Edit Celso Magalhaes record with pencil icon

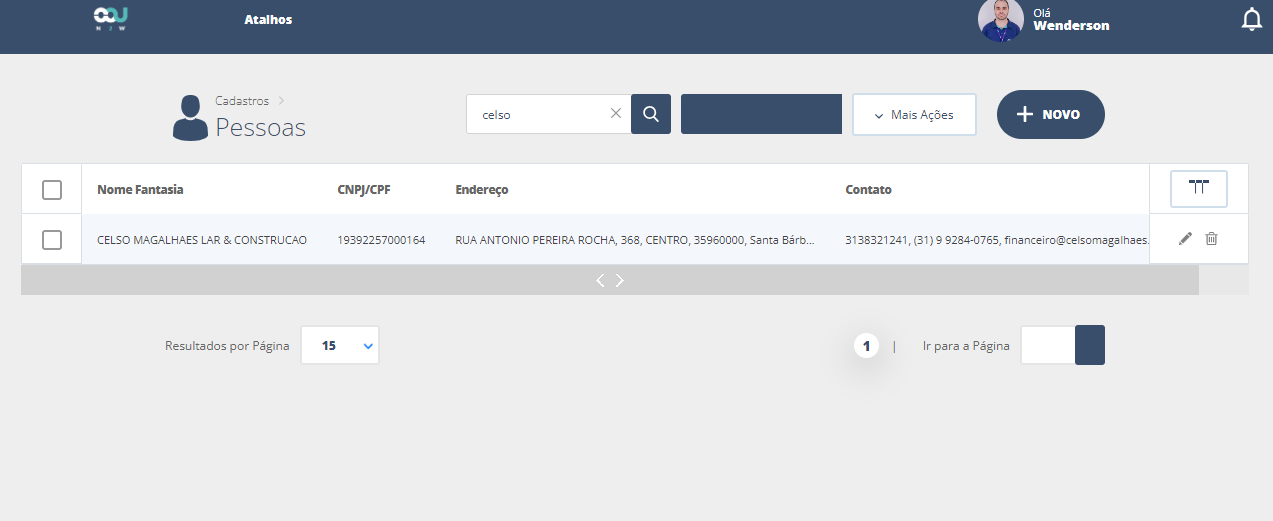pos(1185,239)
